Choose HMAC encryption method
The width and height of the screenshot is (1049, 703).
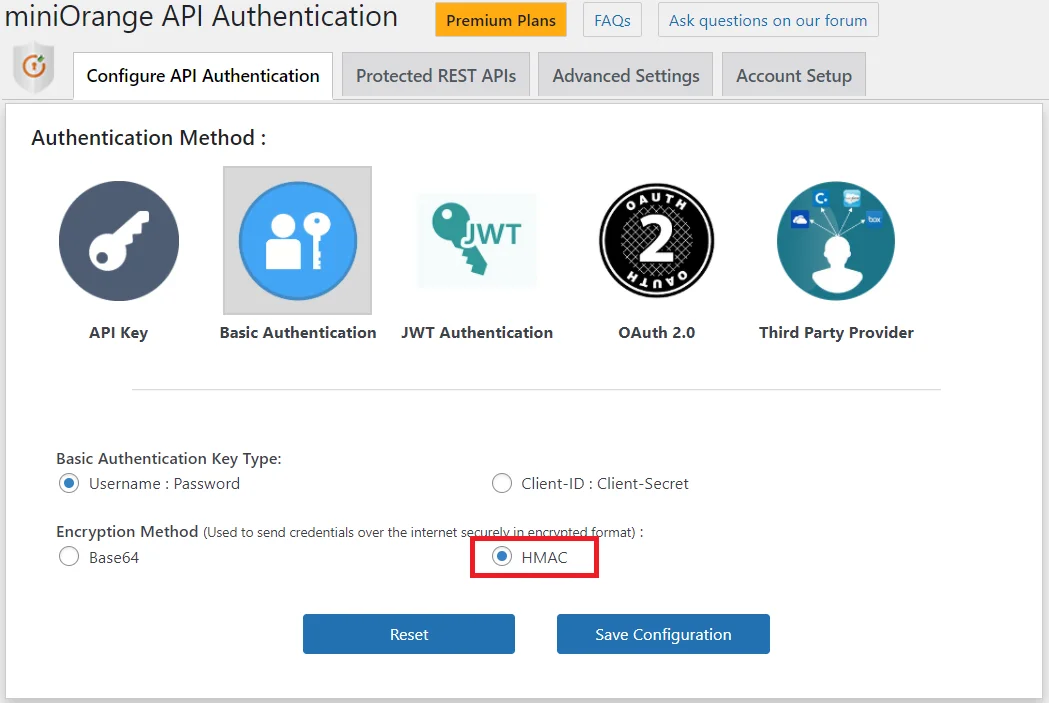click(x=502, y=557)
